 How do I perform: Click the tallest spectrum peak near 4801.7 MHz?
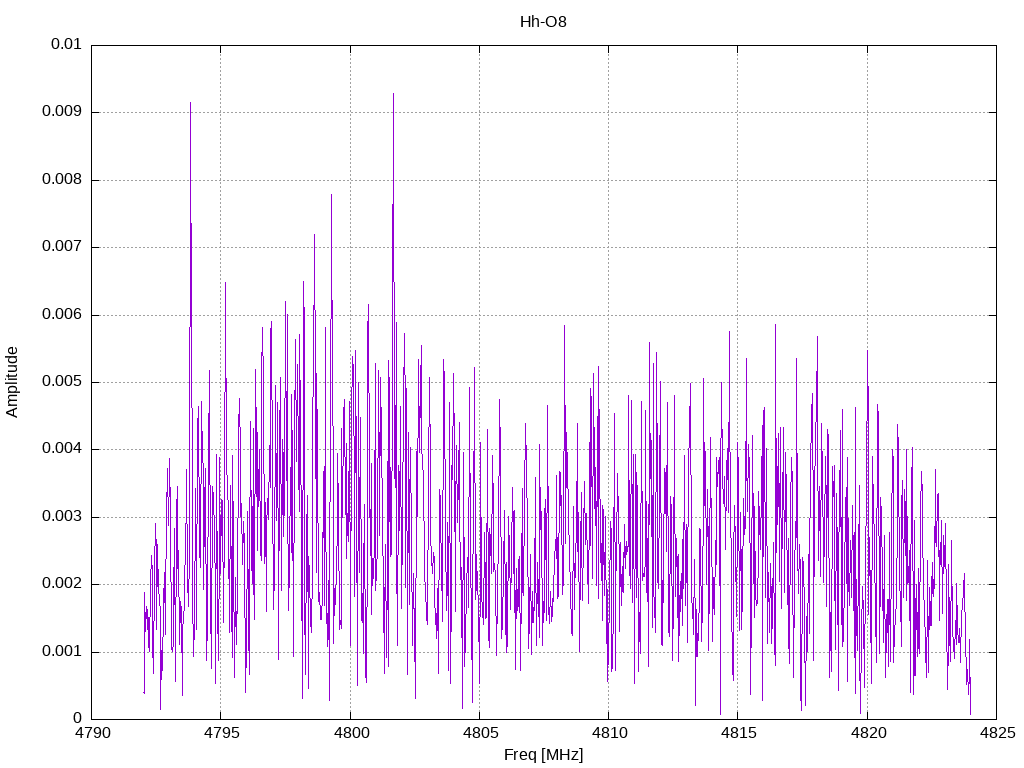click(x=393, y=95)
